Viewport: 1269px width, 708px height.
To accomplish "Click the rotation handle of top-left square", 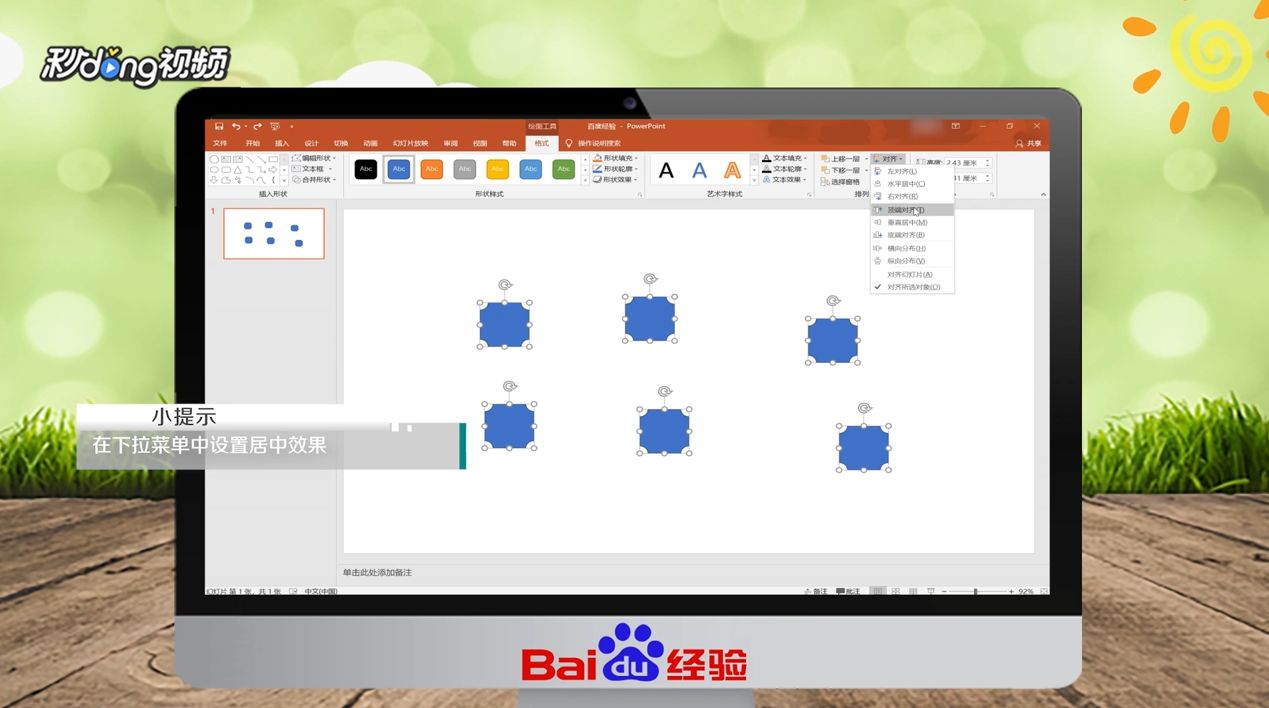I will 505,285.
